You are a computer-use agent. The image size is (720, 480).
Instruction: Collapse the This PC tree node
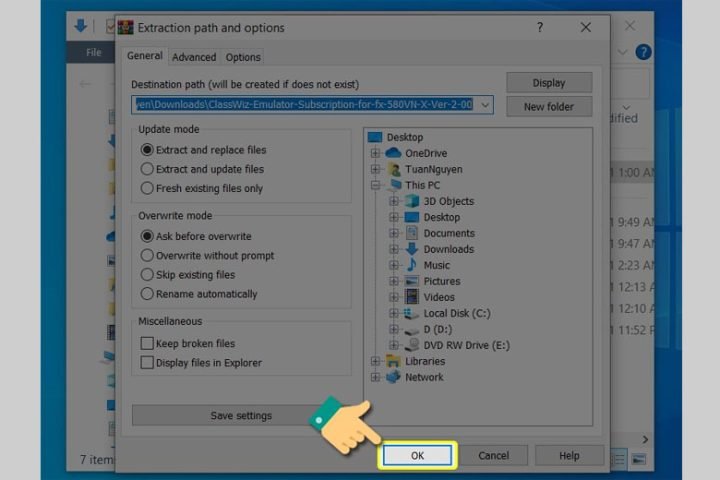(376, 185)
